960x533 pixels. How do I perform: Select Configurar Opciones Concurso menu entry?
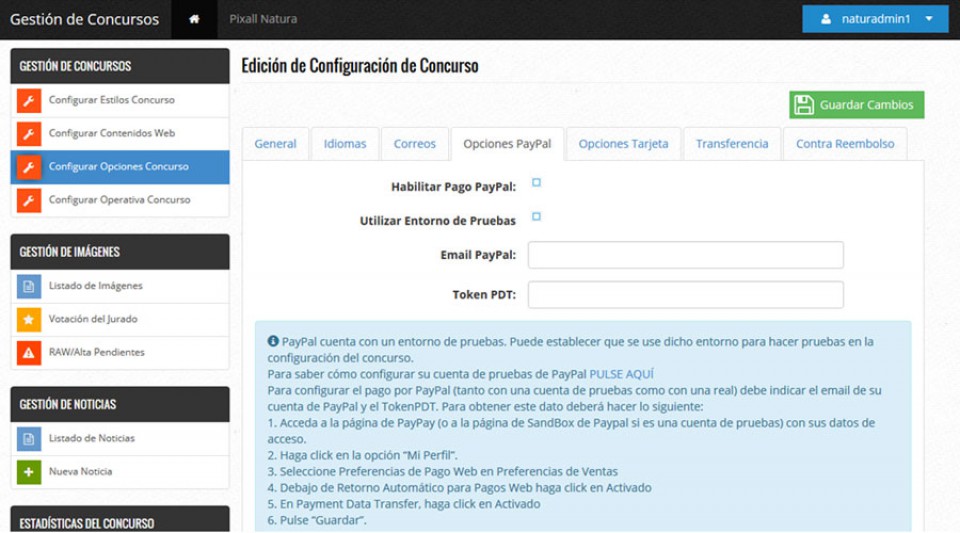[120, 167]
